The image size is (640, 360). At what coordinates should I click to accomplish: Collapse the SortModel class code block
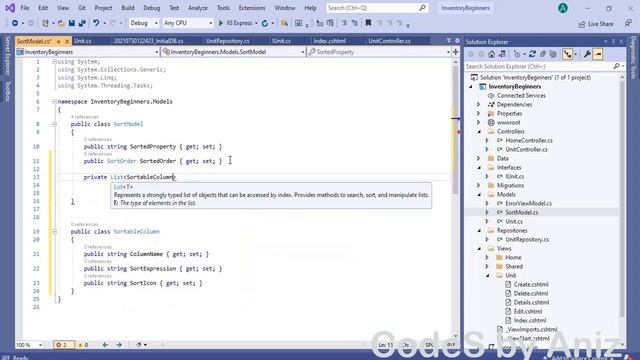[x=54, y=124]
